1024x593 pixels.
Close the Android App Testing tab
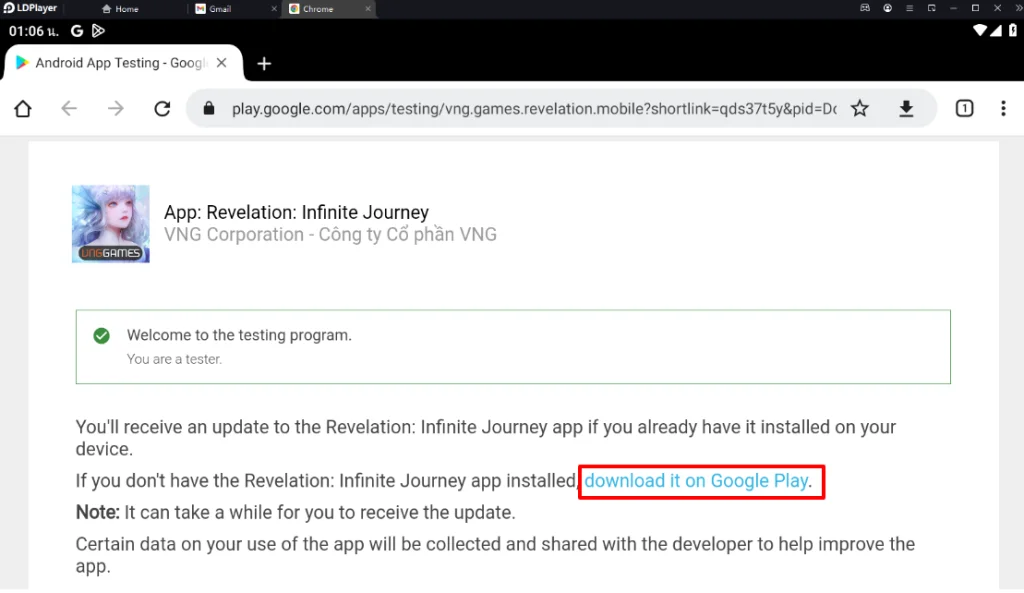click(221, 63)
